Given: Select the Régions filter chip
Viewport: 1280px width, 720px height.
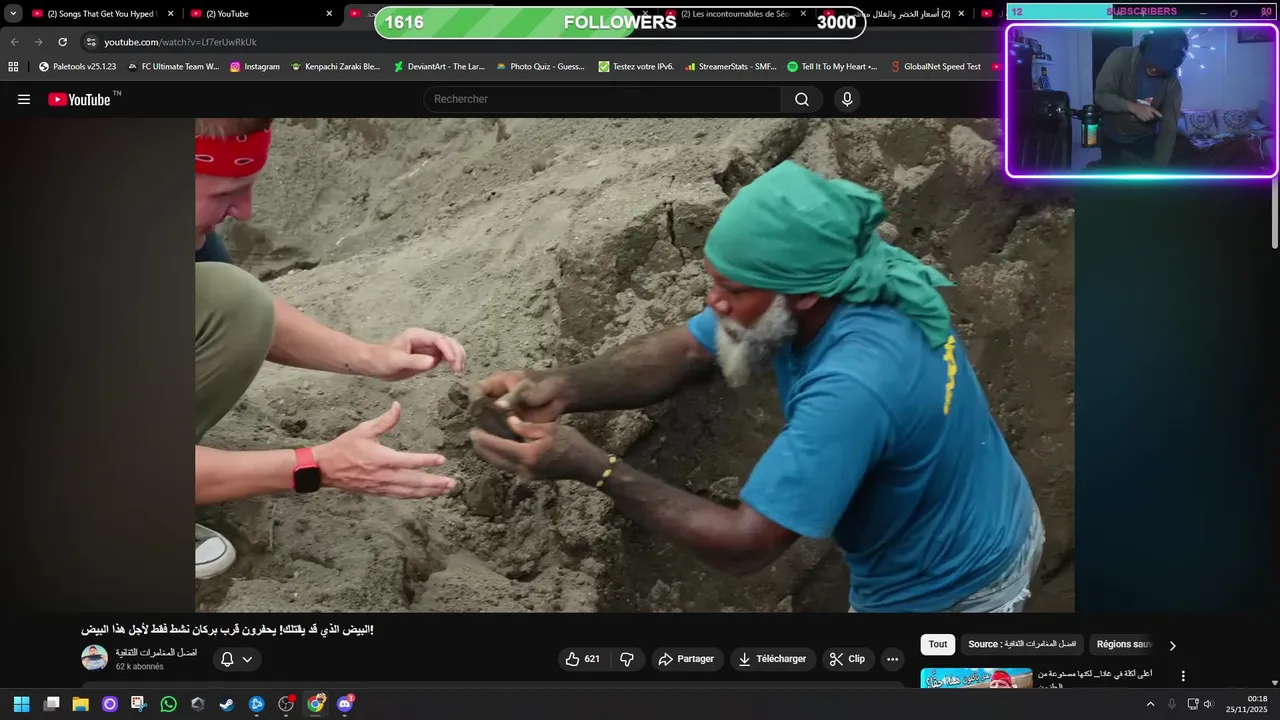Looking at the screenshot, I should [x=1124, y=644].
